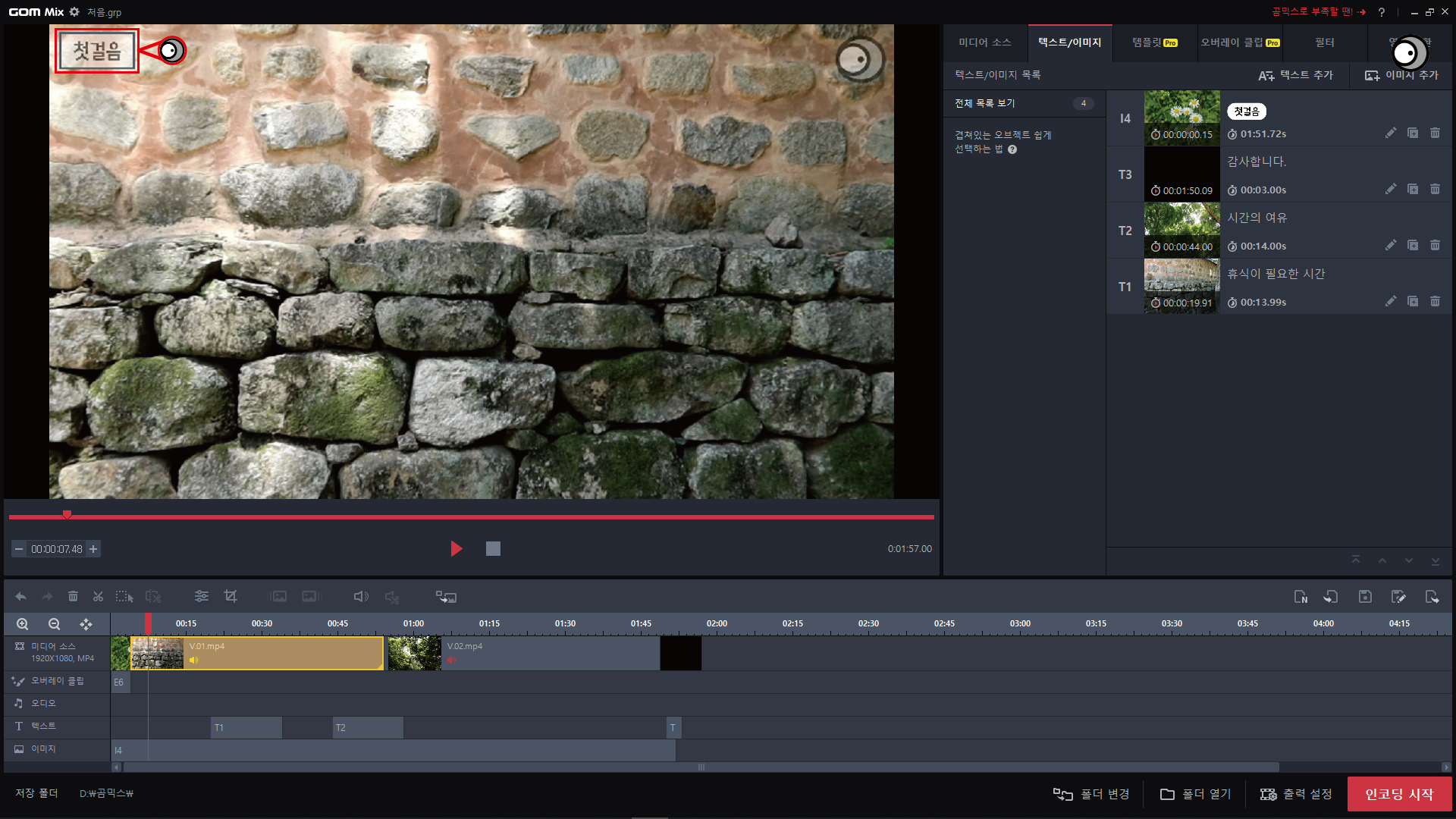Toggle audio icon on V.01.mp4 clip
The height and width of the screenshot is (819, 1456).
[194, 660]
